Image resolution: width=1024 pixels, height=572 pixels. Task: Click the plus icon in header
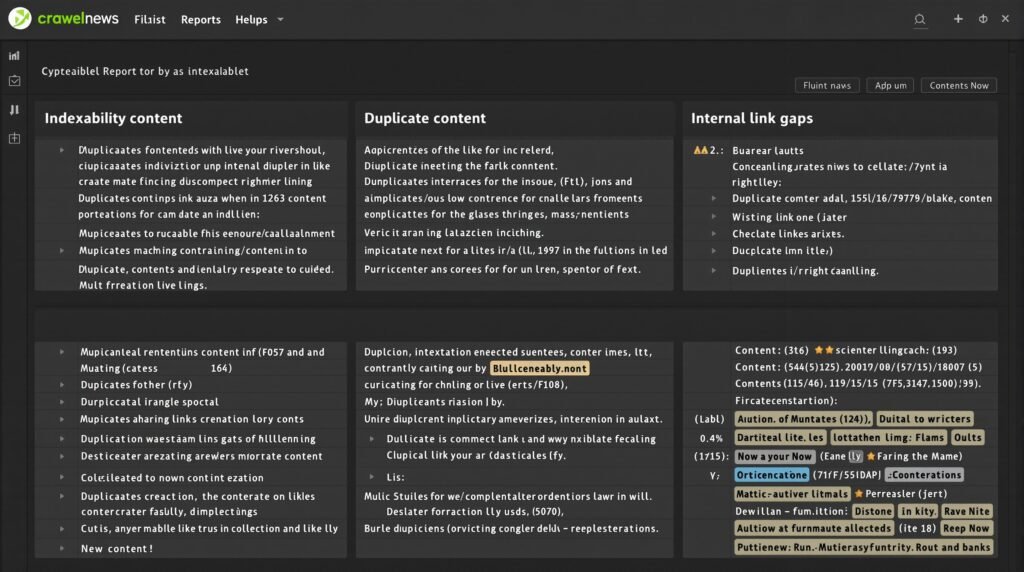coord(958,19)
